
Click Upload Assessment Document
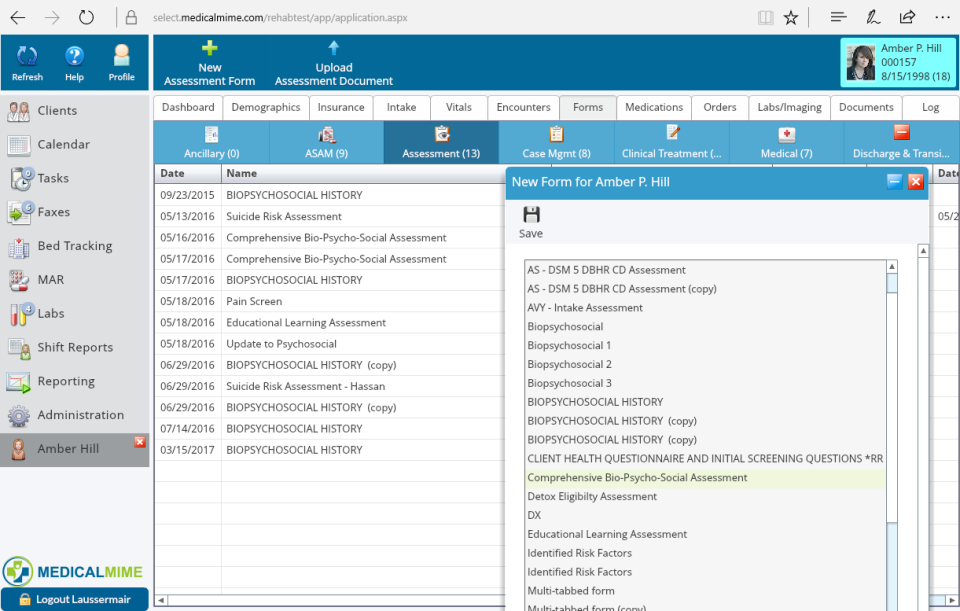coord(334,62)
